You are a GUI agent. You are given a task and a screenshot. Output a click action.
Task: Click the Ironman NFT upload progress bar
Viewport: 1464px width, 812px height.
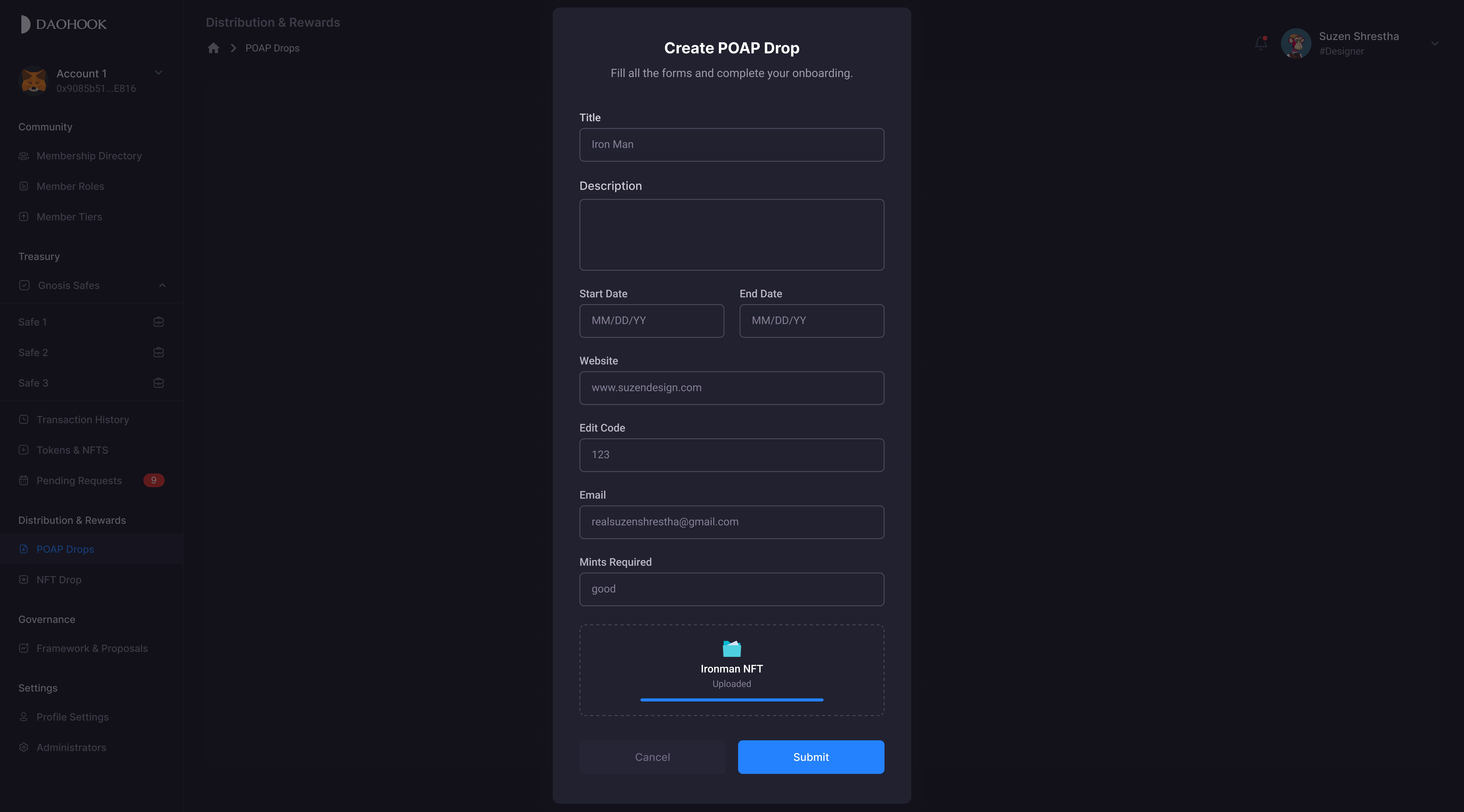click(x=731, y=699)
